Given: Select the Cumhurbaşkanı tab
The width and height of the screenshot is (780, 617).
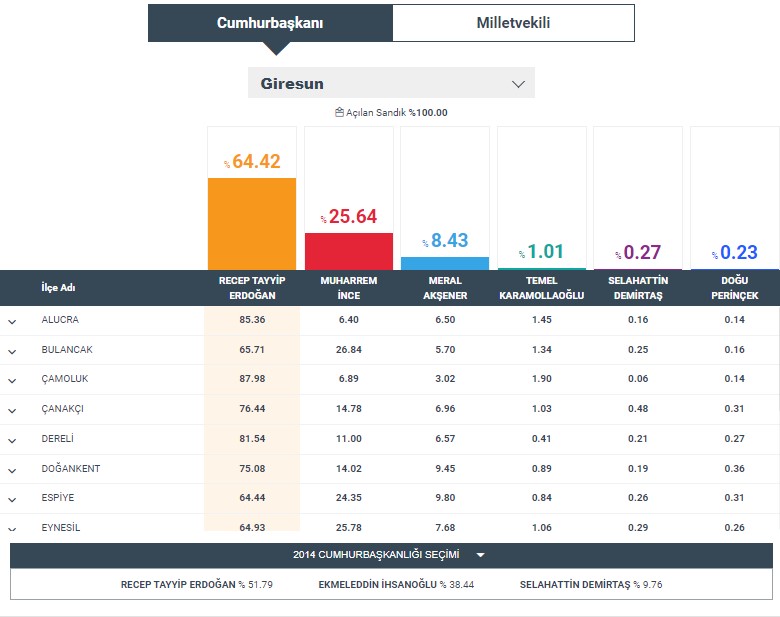Looking at the screenshot, I should pyautogui.click(x=270, y=23).
